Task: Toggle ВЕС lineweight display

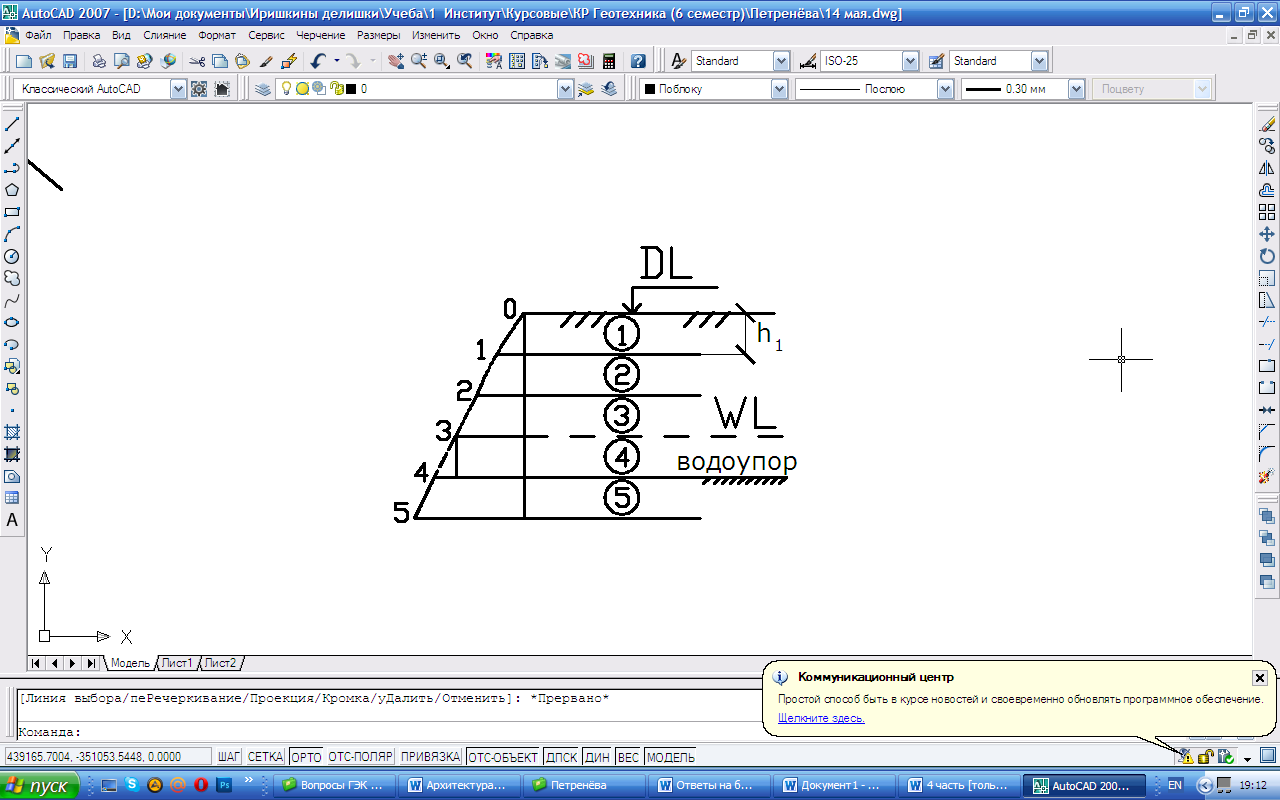Action: [628, 757]
